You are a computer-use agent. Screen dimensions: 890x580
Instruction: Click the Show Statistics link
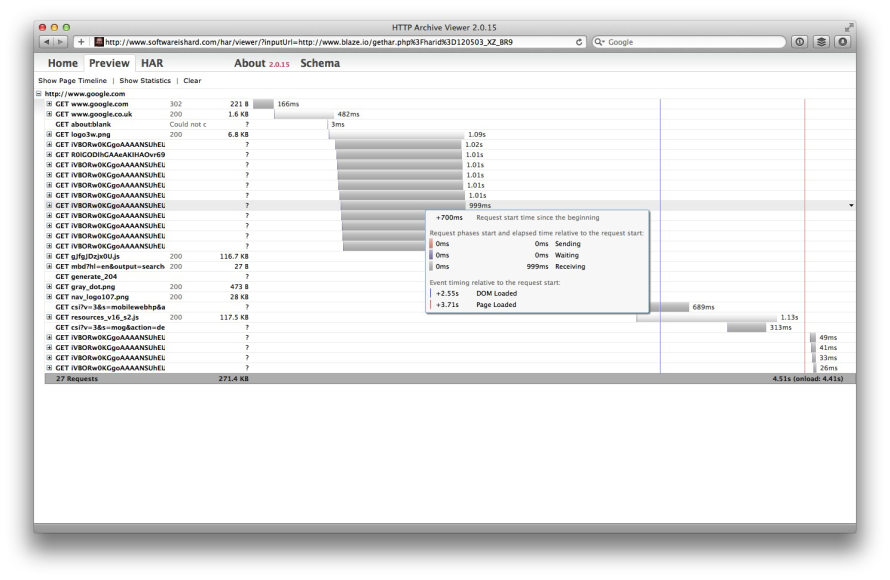(145, 81)
